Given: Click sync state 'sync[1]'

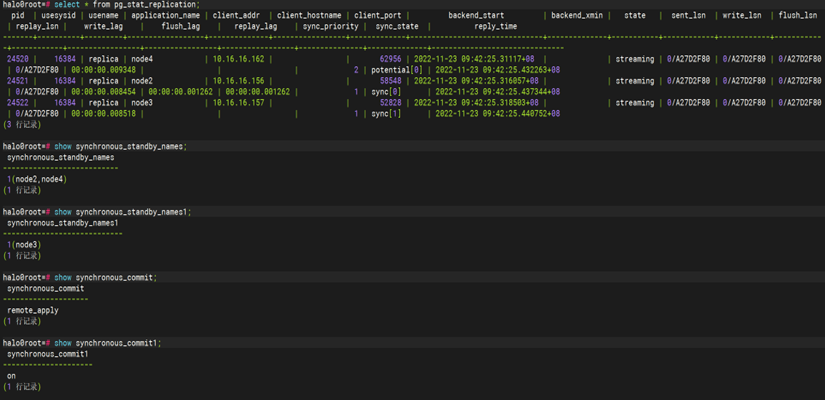Looking at the screenshot, I should (386, 113).
